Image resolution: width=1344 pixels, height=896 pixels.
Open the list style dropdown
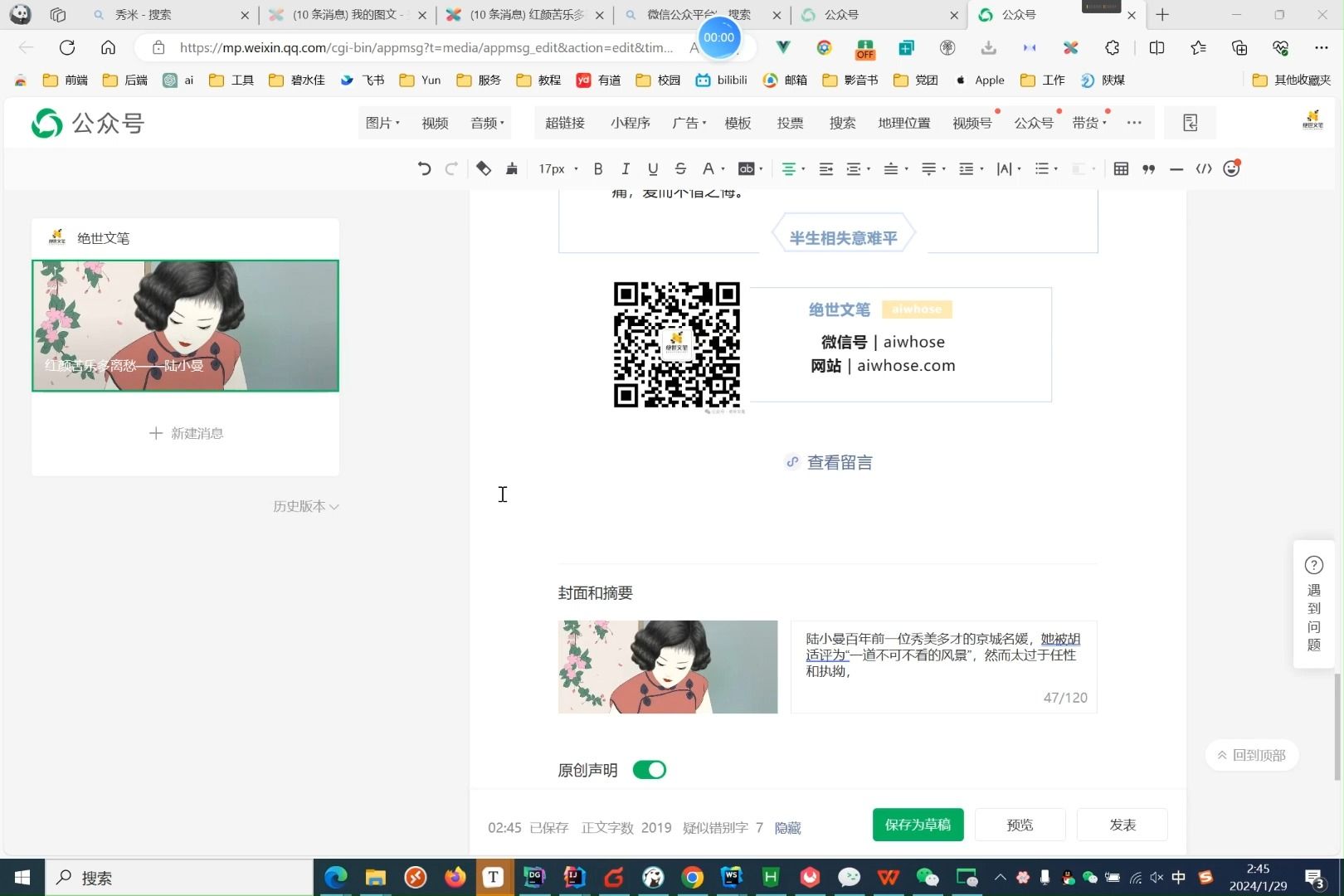click(1046, 168)
